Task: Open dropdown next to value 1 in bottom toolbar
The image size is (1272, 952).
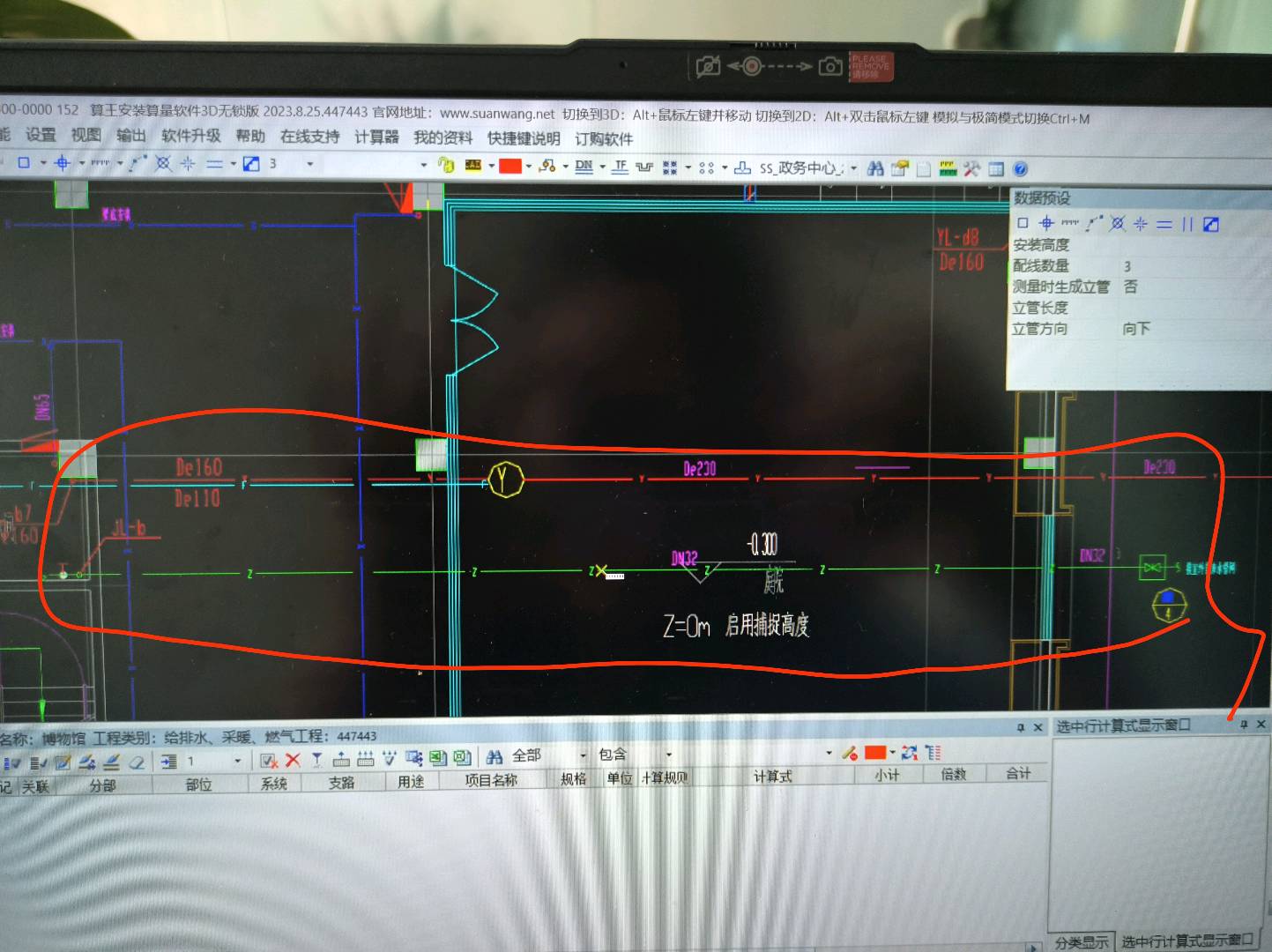Action: point(237,760)
